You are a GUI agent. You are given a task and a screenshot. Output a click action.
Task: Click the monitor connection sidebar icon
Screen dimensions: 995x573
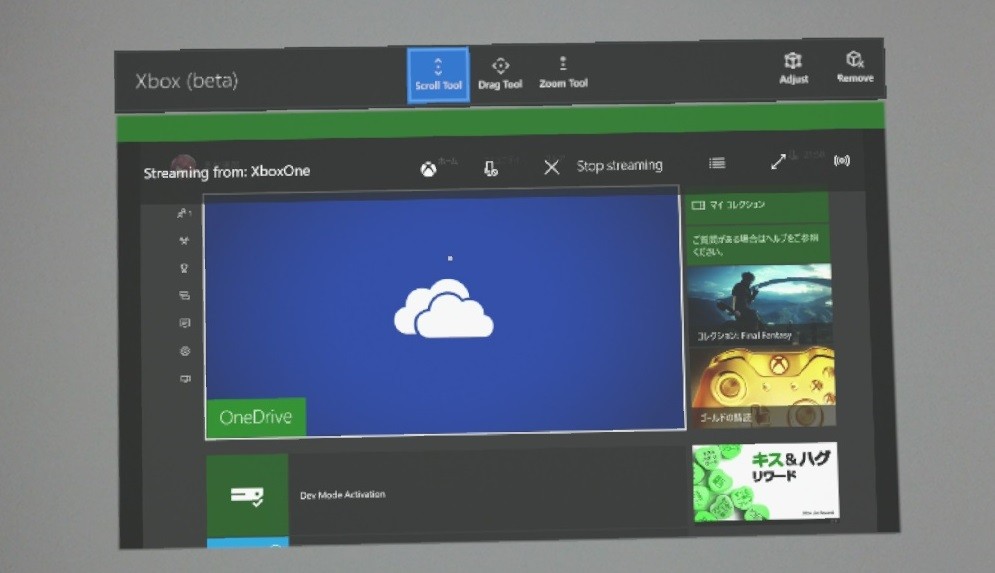pos(185,379)
